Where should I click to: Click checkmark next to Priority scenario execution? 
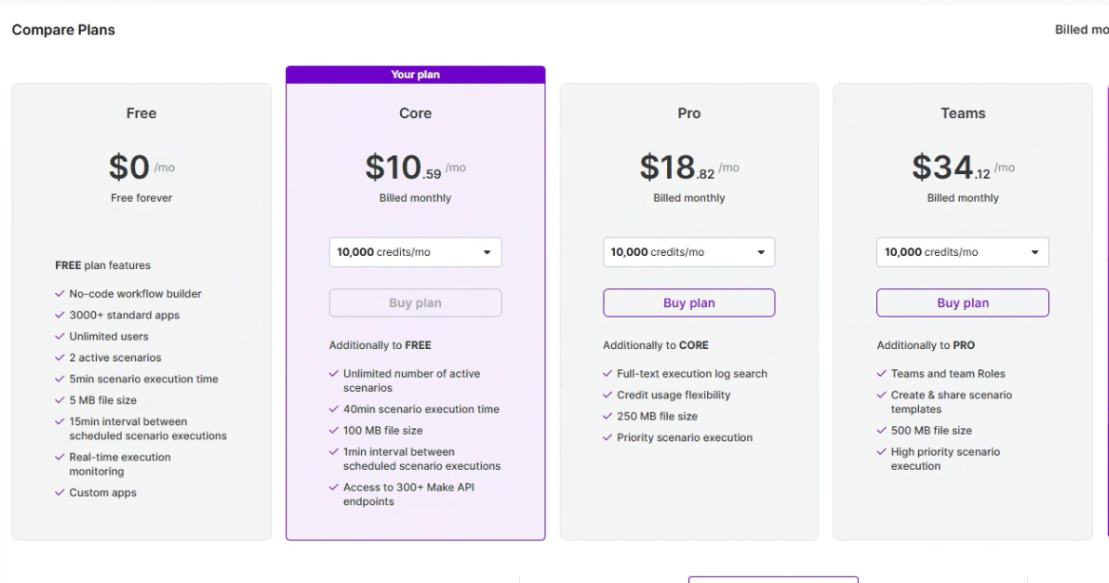607,438
